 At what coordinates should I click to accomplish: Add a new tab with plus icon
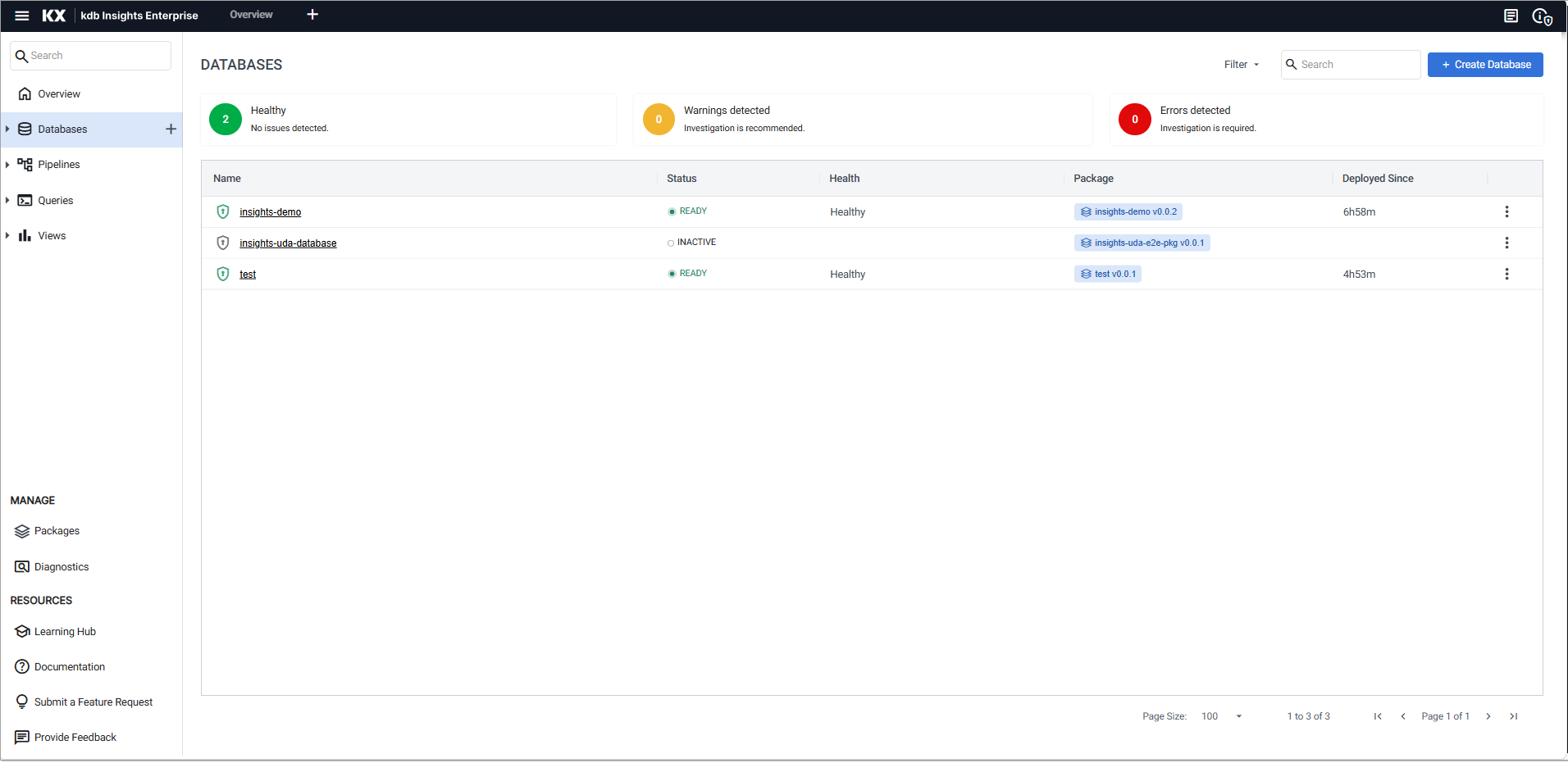312,15
